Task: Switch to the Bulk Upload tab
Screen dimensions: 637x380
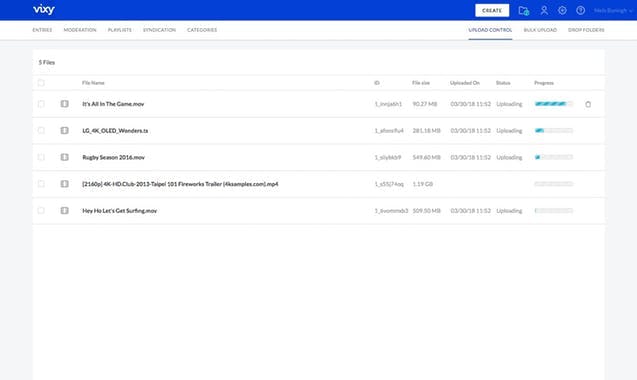Action: (540, 30)
